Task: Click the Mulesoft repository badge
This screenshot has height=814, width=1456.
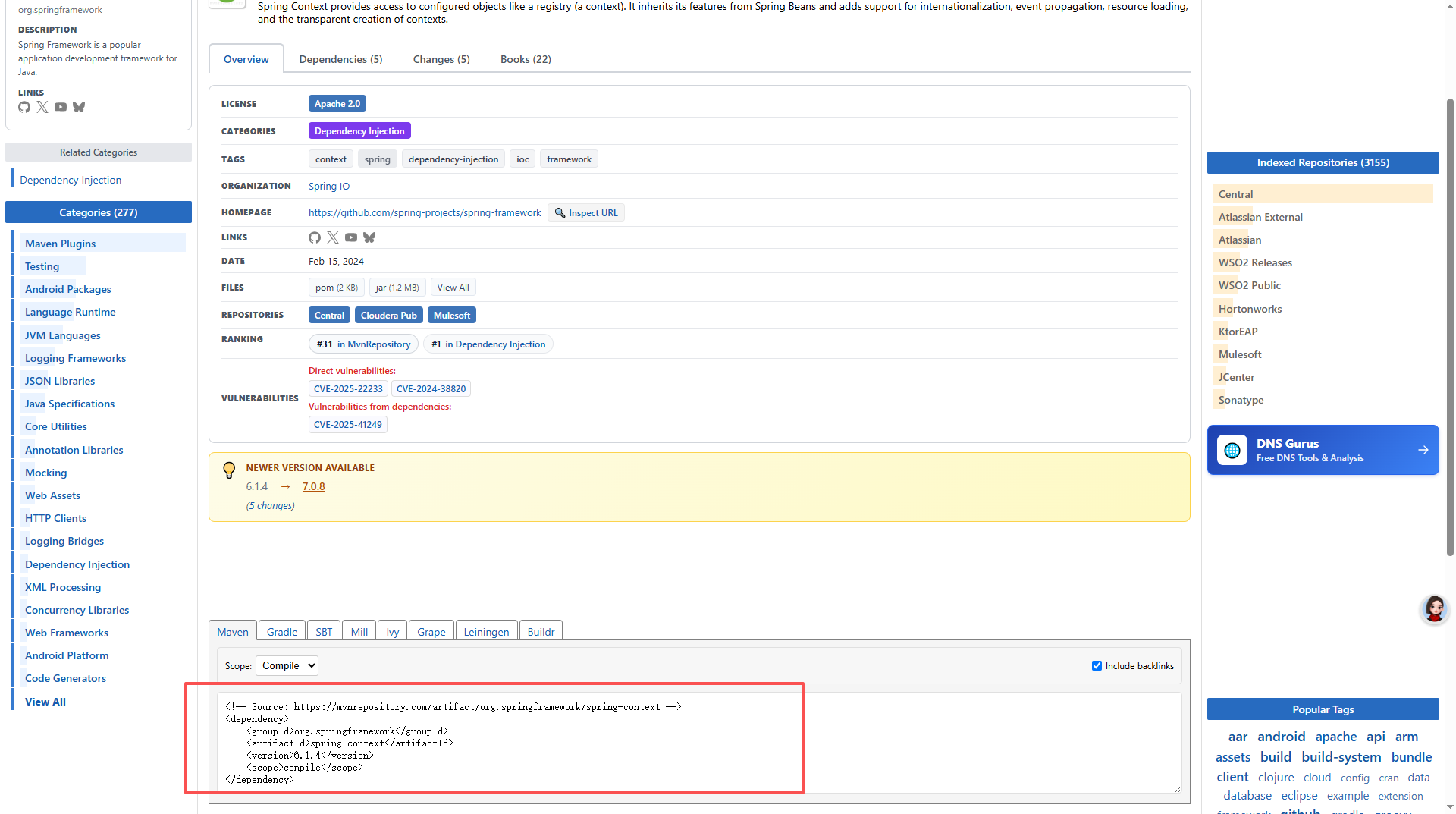Action: 452,315
